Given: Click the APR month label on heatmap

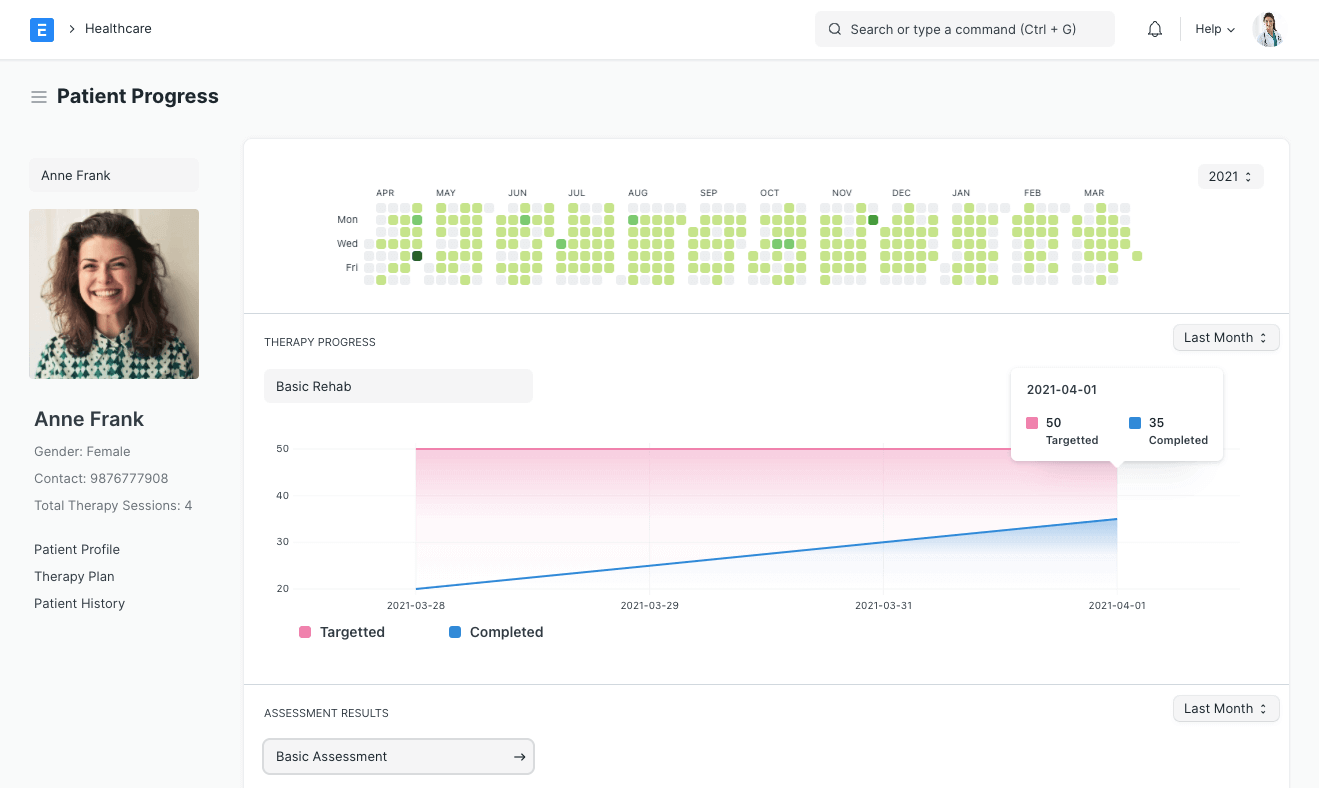Looking at the screenshot, I should pos(385,193).
